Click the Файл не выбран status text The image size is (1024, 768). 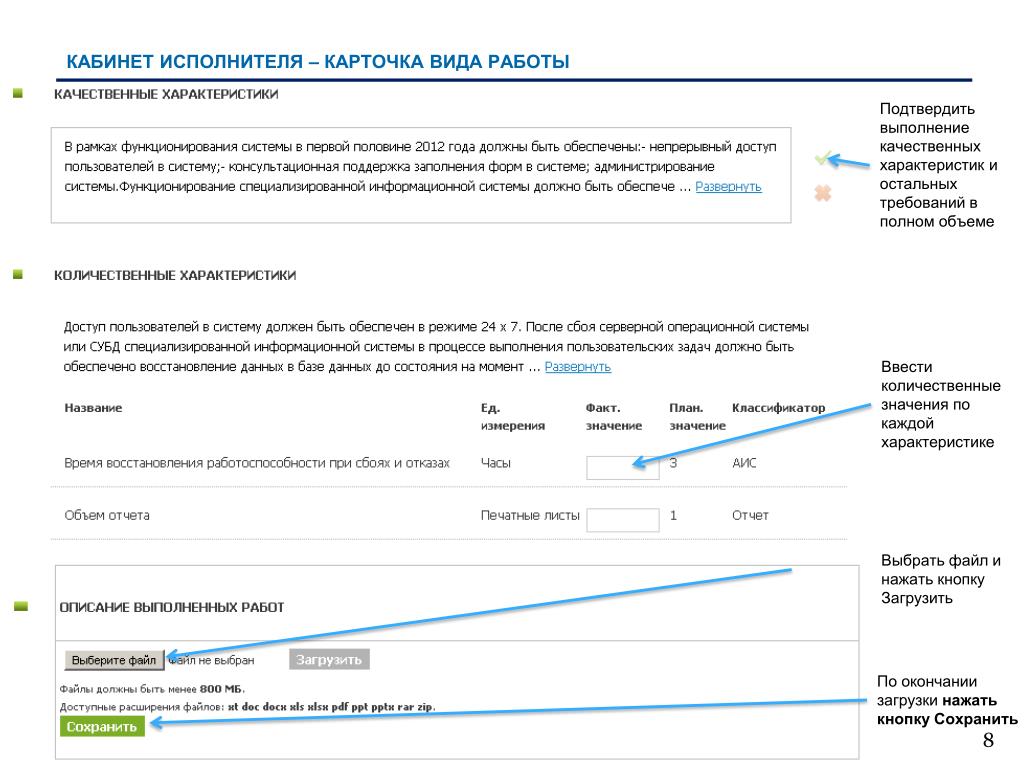tap(211, 660)
